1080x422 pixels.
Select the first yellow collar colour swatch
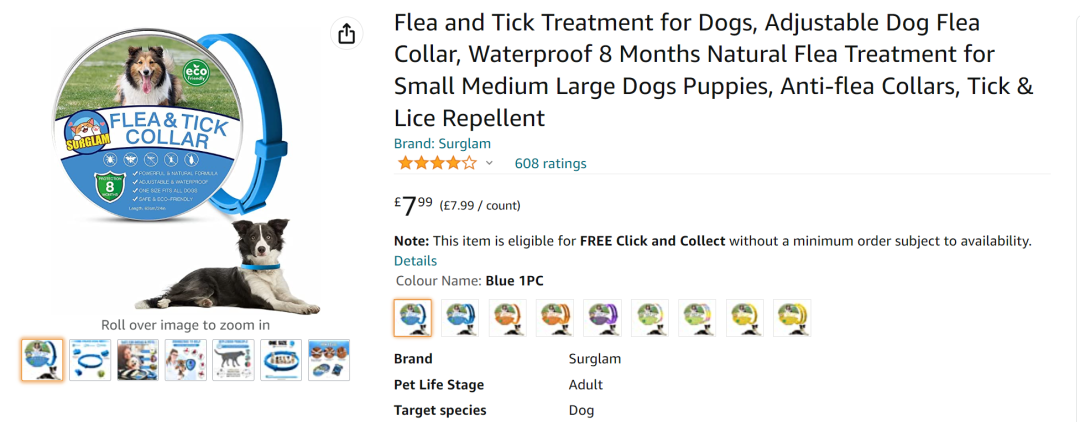tap(745, 318)
